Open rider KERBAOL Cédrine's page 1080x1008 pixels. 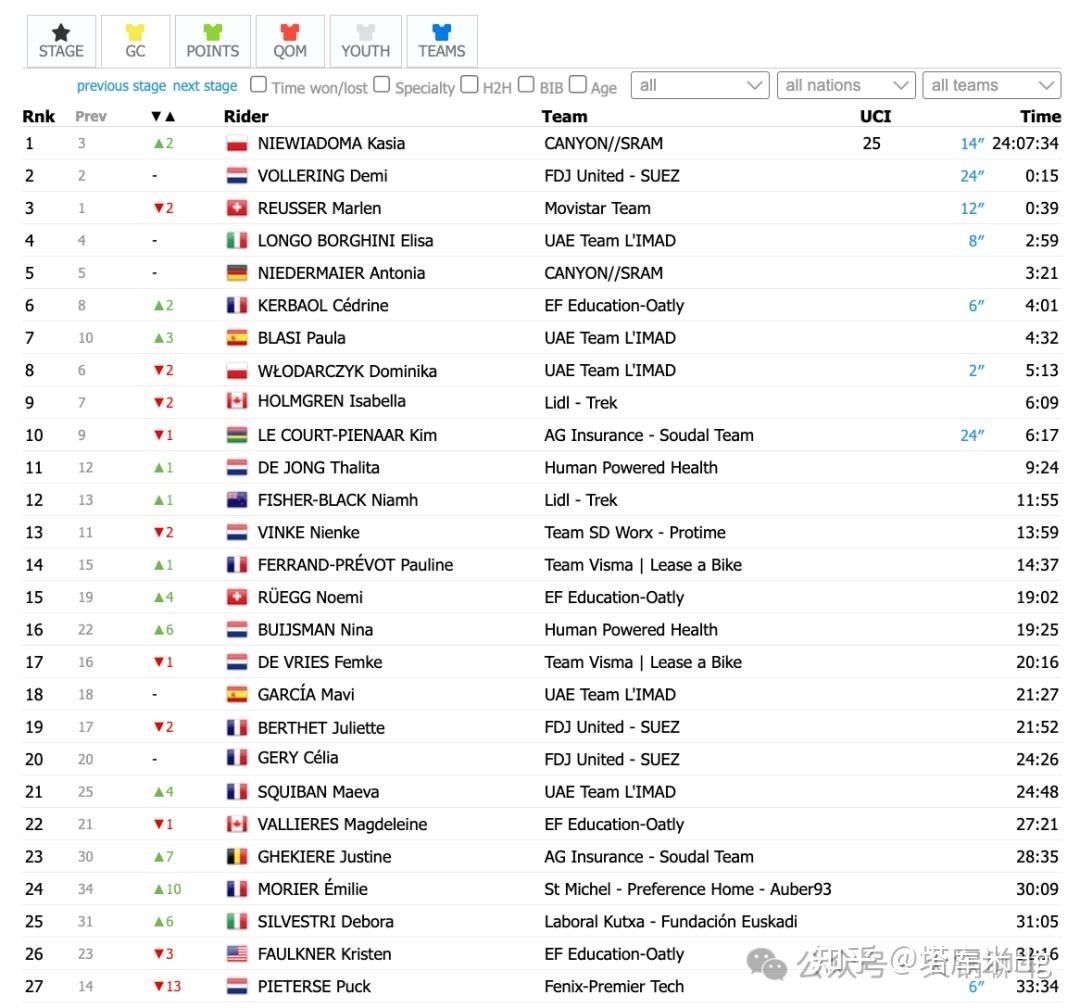click(x=323, y=306)
